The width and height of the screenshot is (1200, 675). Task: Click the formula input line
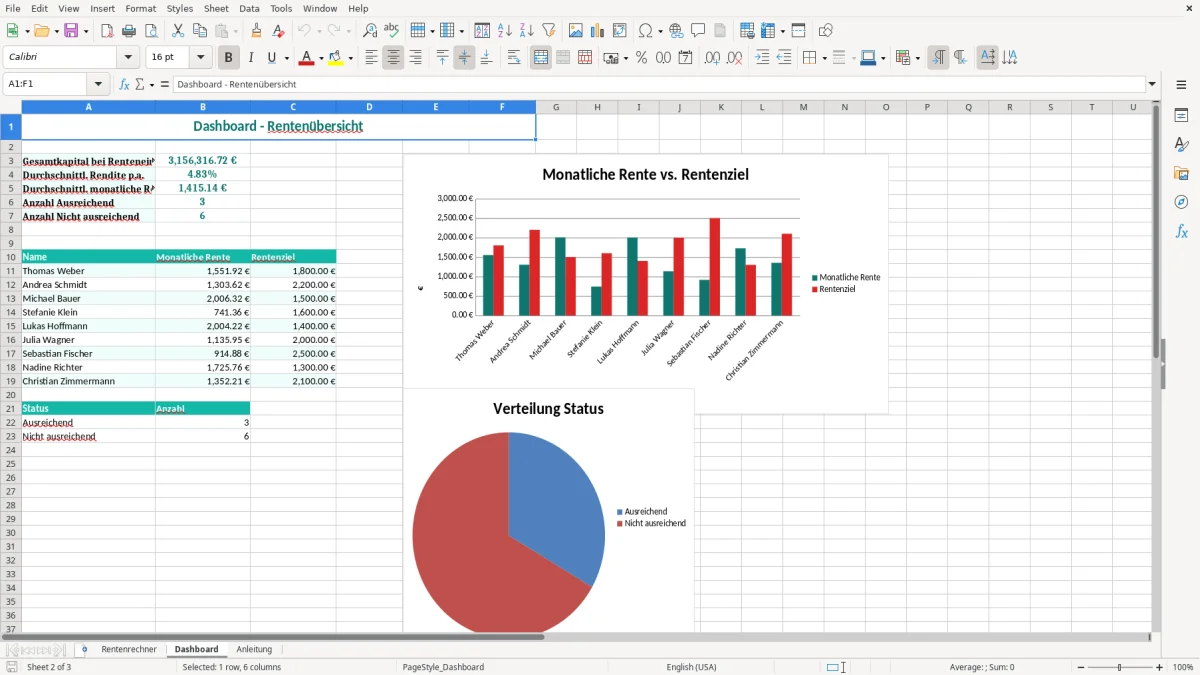coord(659,85)
